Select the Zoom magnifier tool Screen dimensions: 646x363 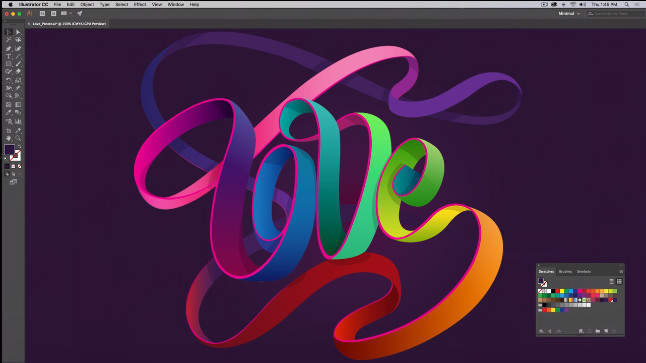pyautogui.click(x=18, y=138)
